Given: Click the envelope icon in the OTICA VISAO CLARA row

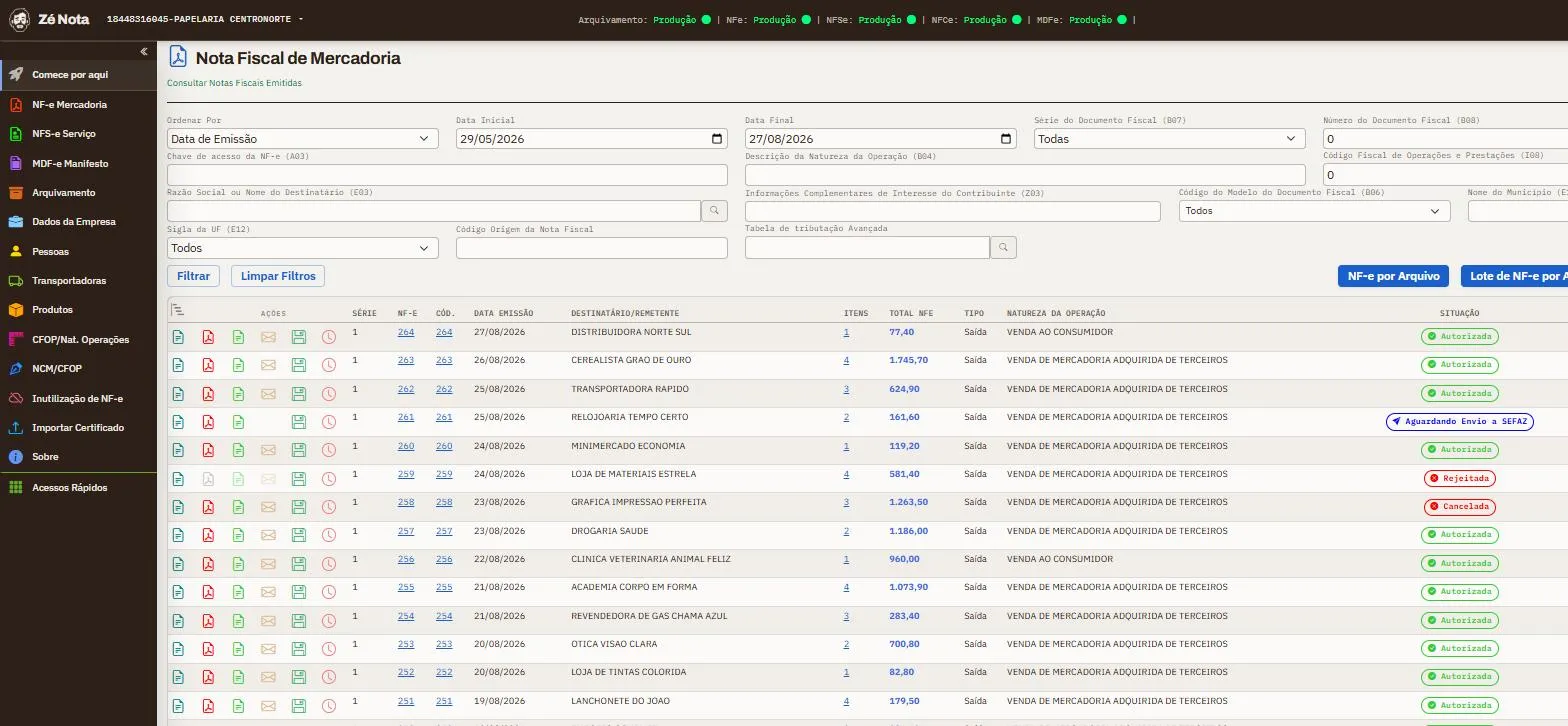Looking at the screenshot, I should [268, 650].
